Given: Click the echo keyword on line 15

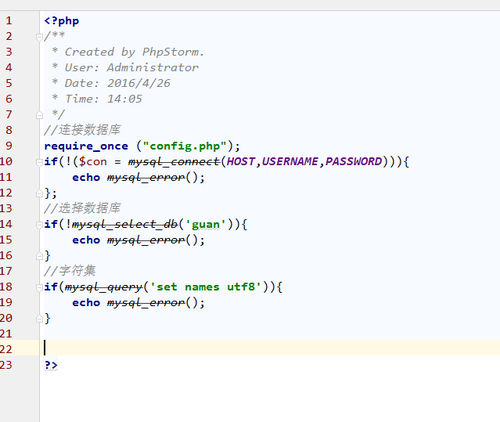Looking at the screenshot, I should [86, 240].
